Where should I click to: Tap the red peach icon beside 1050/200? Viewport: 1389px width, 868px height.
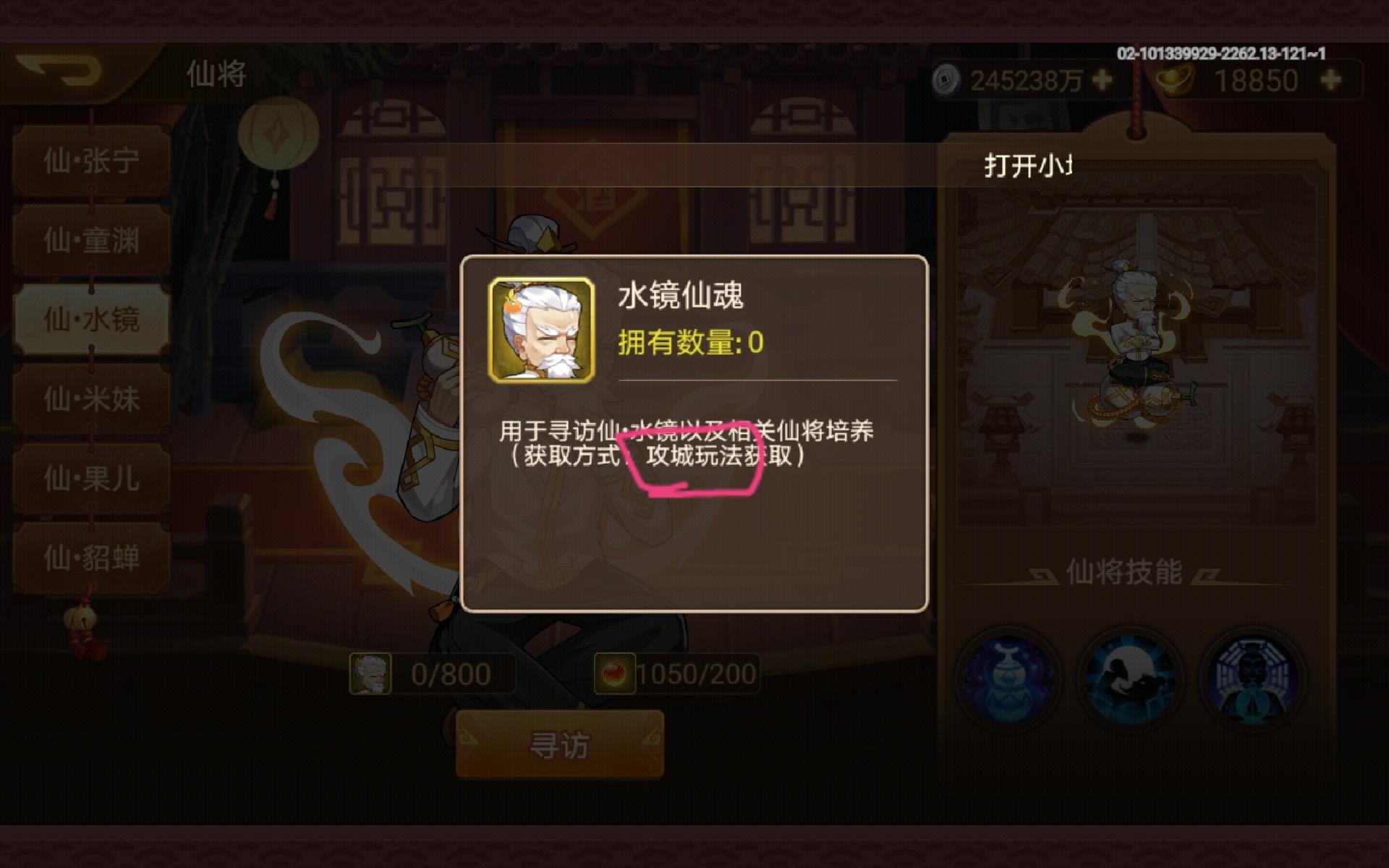pos(614,673)
